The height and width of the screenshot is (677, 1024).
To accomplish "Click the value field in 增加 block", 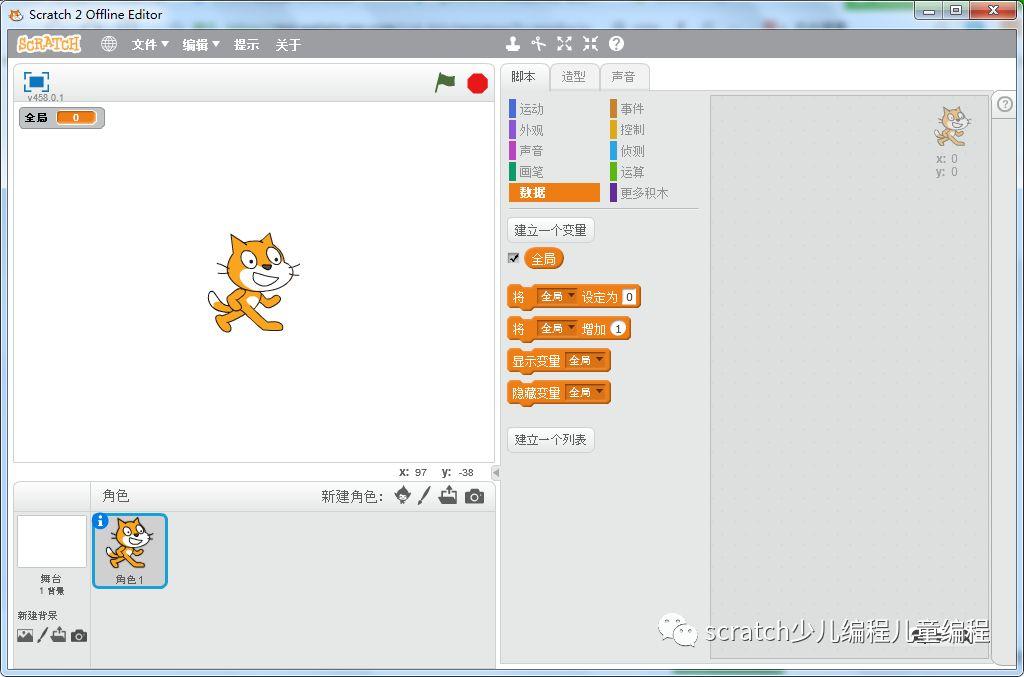I will [618, 328].
